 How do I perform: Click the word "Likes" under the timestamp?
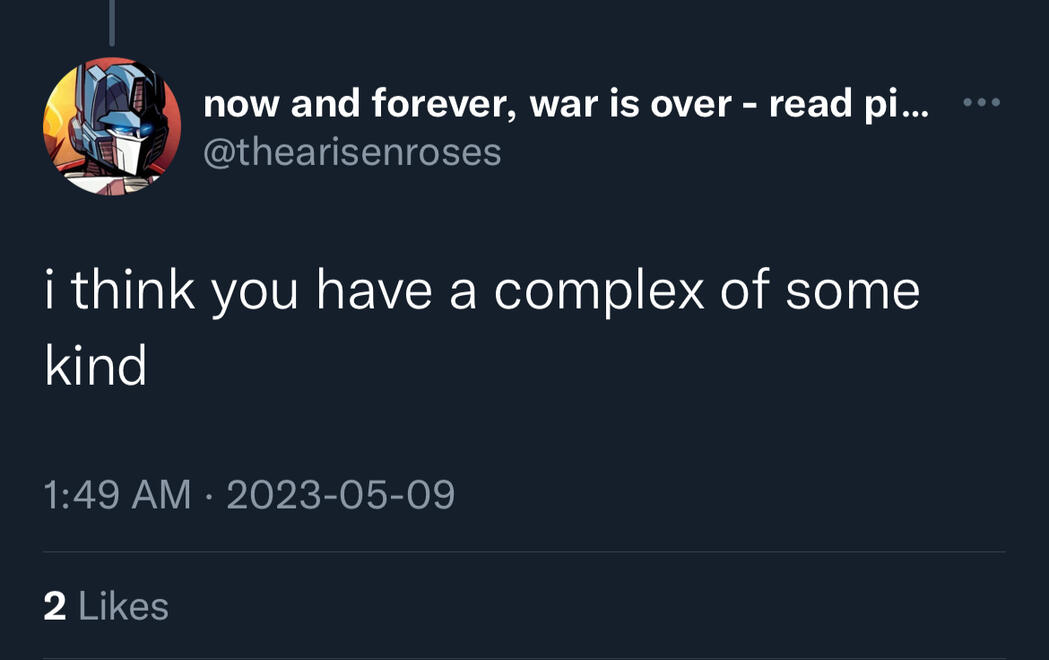(123, 606)
